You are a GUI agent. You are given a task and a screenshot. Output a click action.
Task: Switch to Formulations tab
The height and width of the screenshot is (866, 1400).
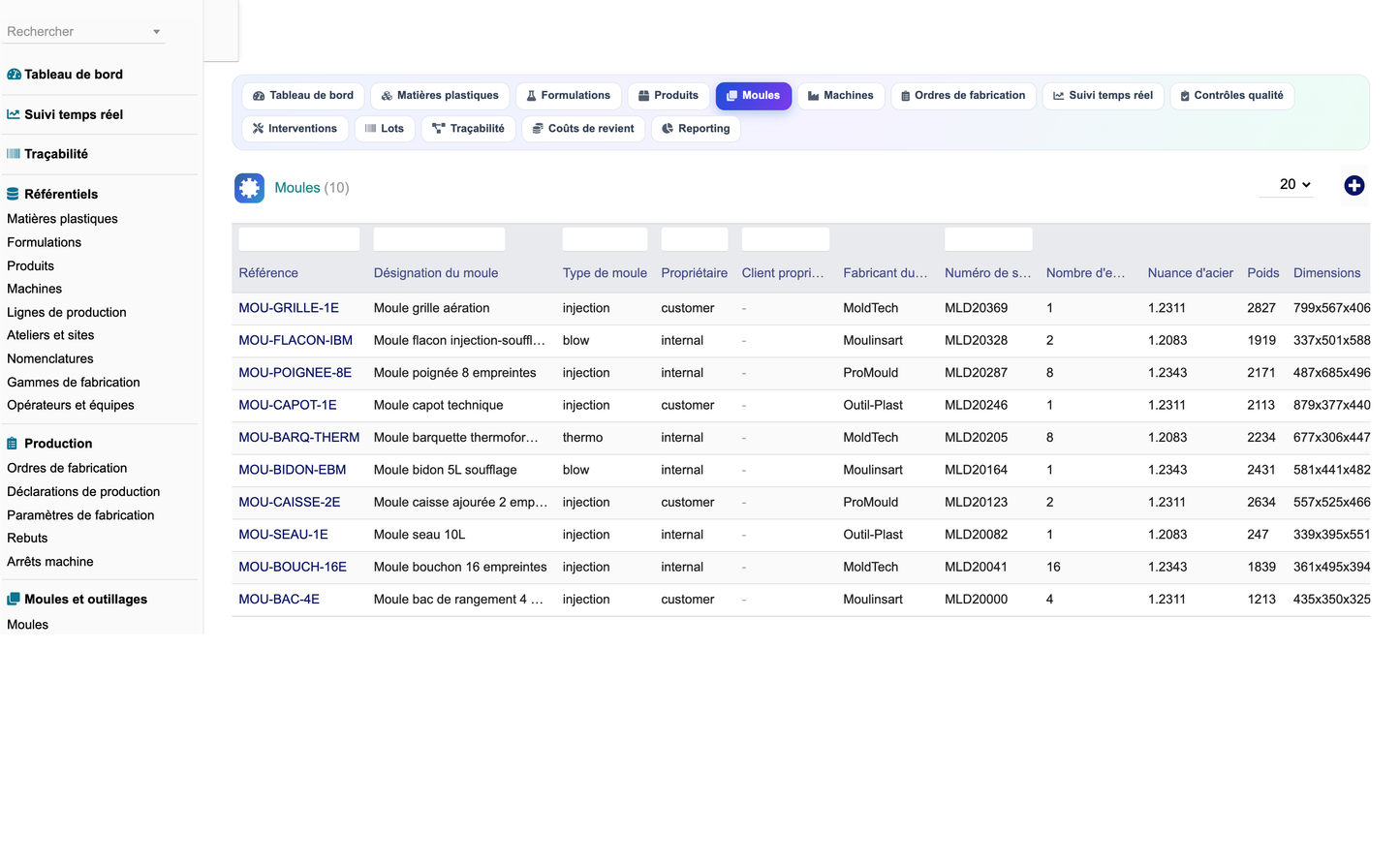pyautogui.click(x=569, y=96)
